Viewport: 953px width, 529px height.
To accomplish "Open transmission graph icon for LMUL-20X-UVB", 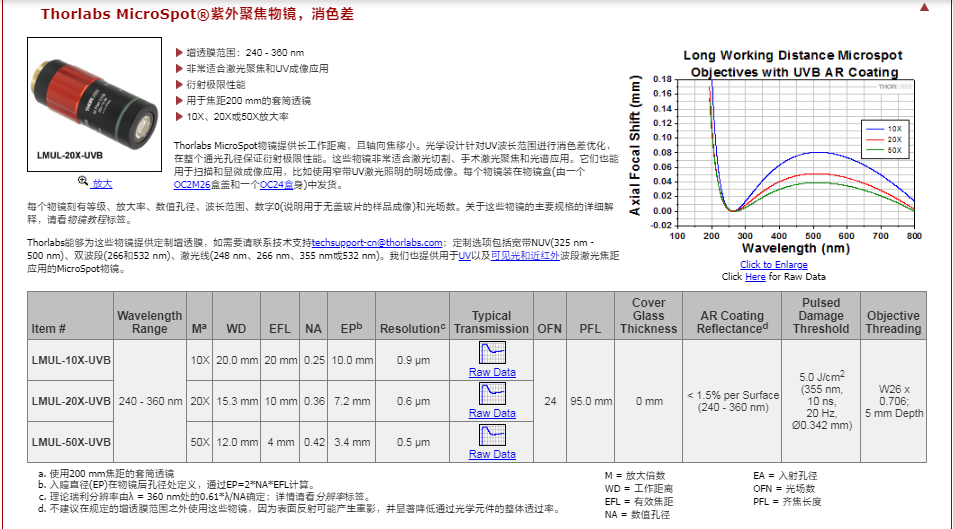I will point(492,394).
